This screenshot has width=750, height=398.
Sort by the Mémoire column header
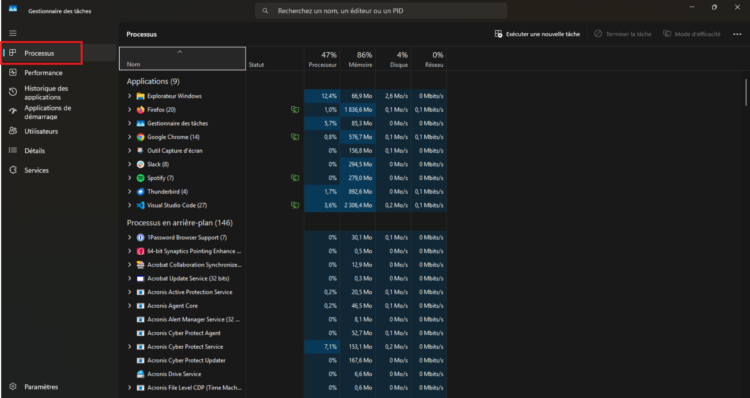pyautogui.click(x=358, y=59)
